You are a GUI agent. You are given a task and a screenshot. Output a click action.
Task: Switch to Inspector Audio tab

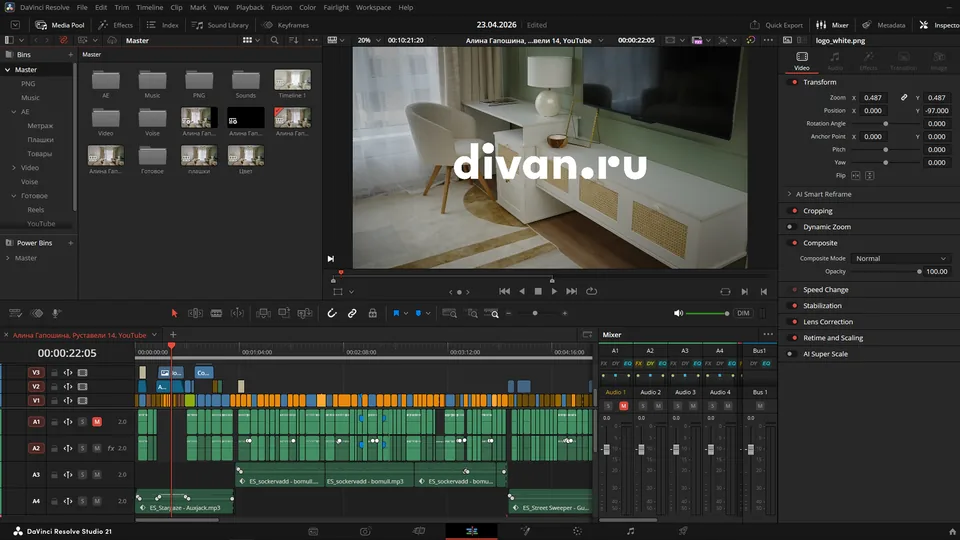pos(834,61)
